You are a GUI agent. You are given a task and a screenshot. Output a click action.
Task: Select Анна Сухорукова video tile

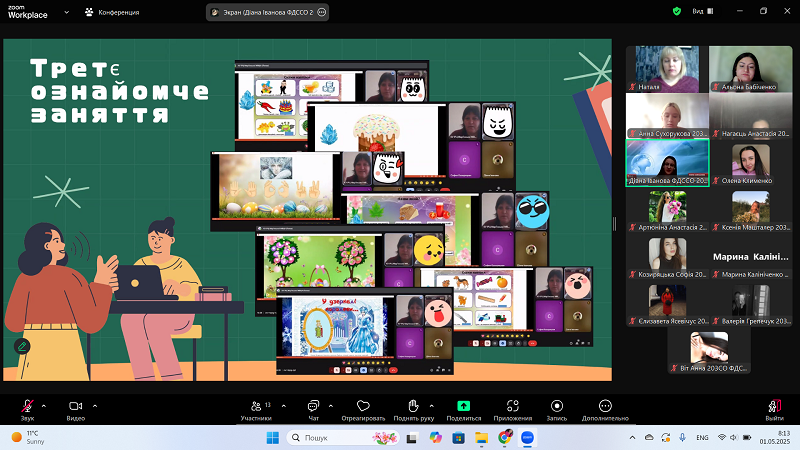point(667,116)
